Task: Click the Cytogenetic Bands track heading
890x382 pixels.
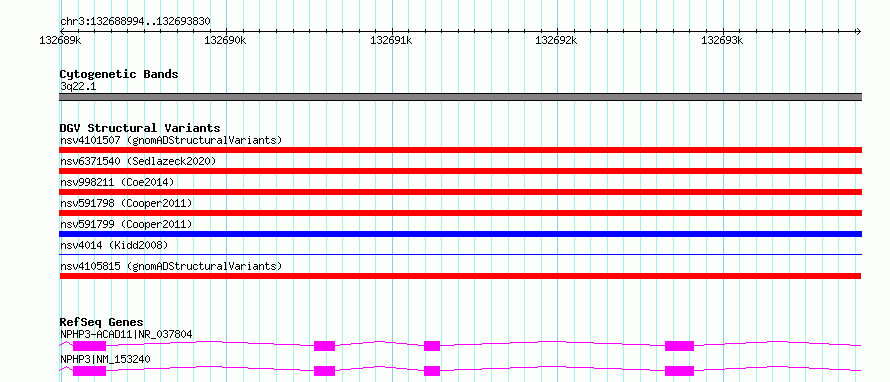Action: click(119, 74)
